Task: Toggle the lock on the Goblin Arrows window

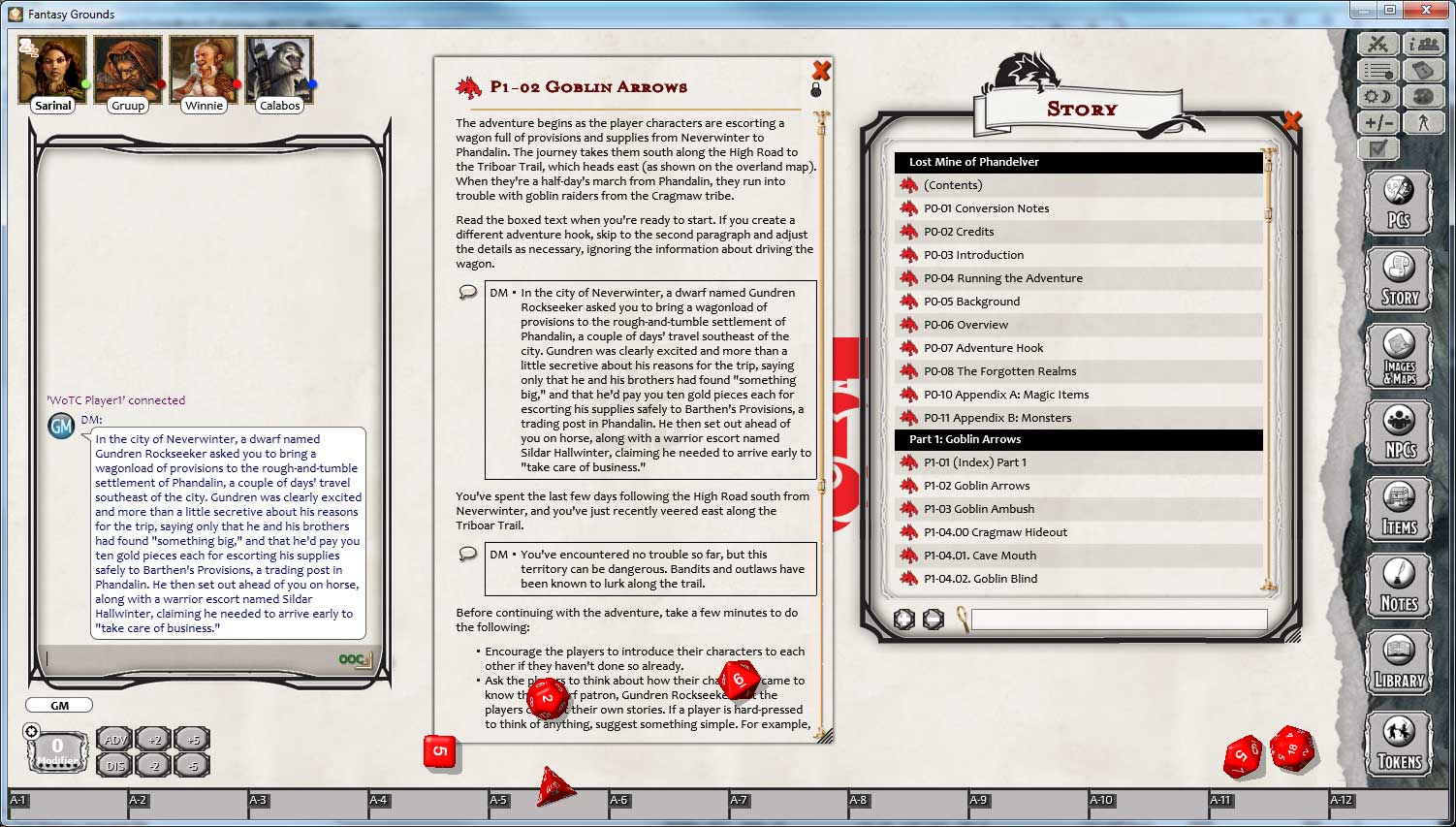Action: [x=815, y=88]
